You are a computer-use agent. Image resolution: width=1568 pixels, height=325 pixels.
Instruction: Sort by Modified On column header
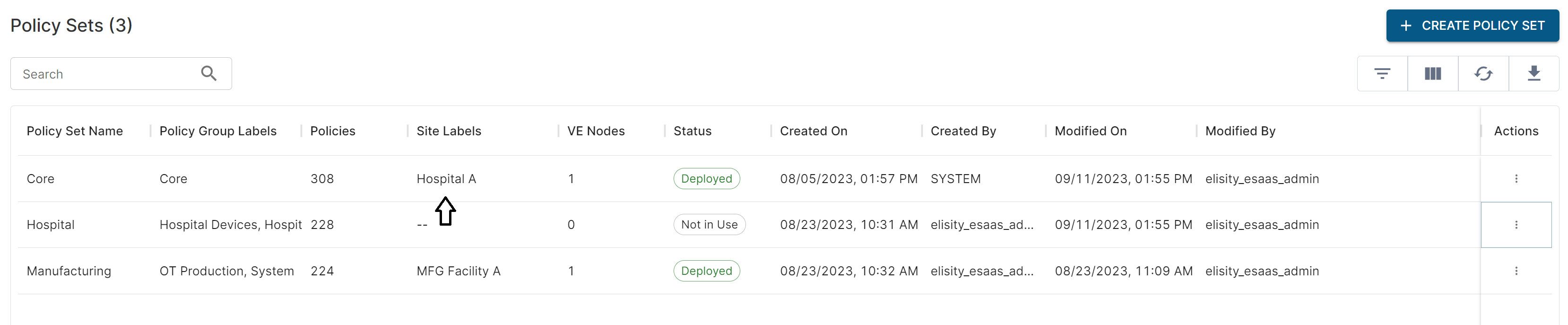click(x=1090, y=131)
